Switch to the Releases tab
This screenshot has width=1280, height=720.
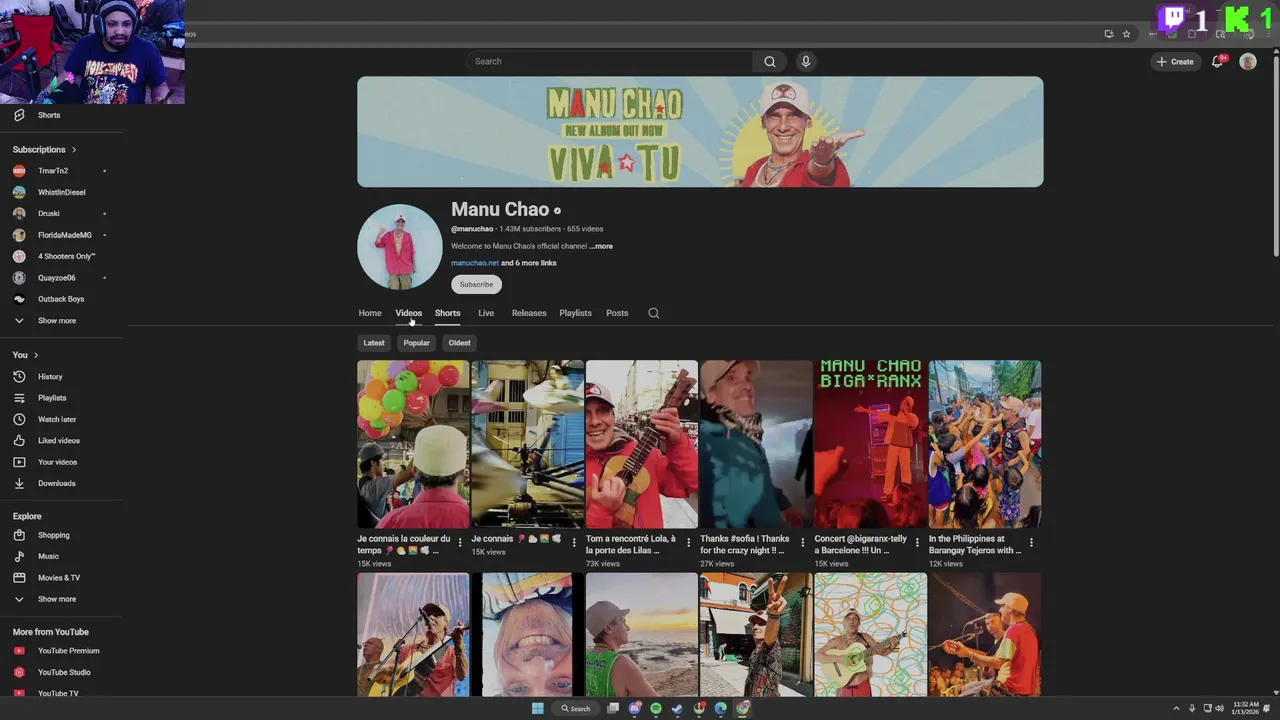529,313
